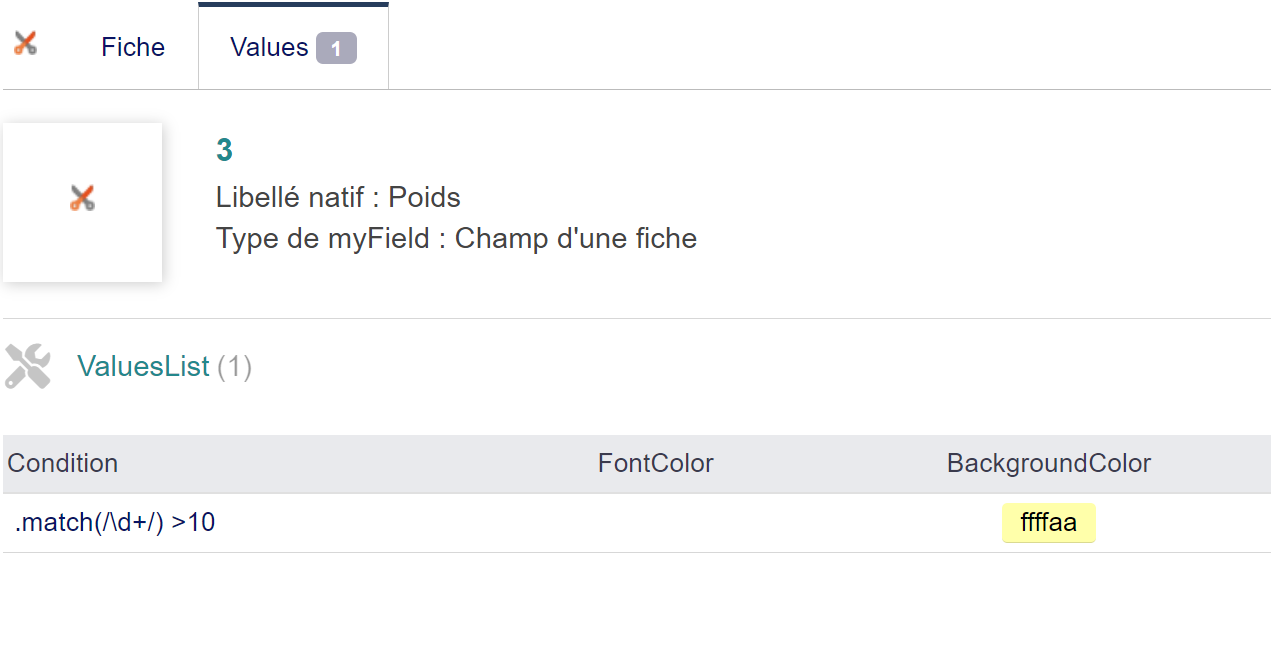Image resolution: width=1271 pixels, height=655 pixels.
Task: Click the Values count badge showing 1
Action: (x=336, y=48)
